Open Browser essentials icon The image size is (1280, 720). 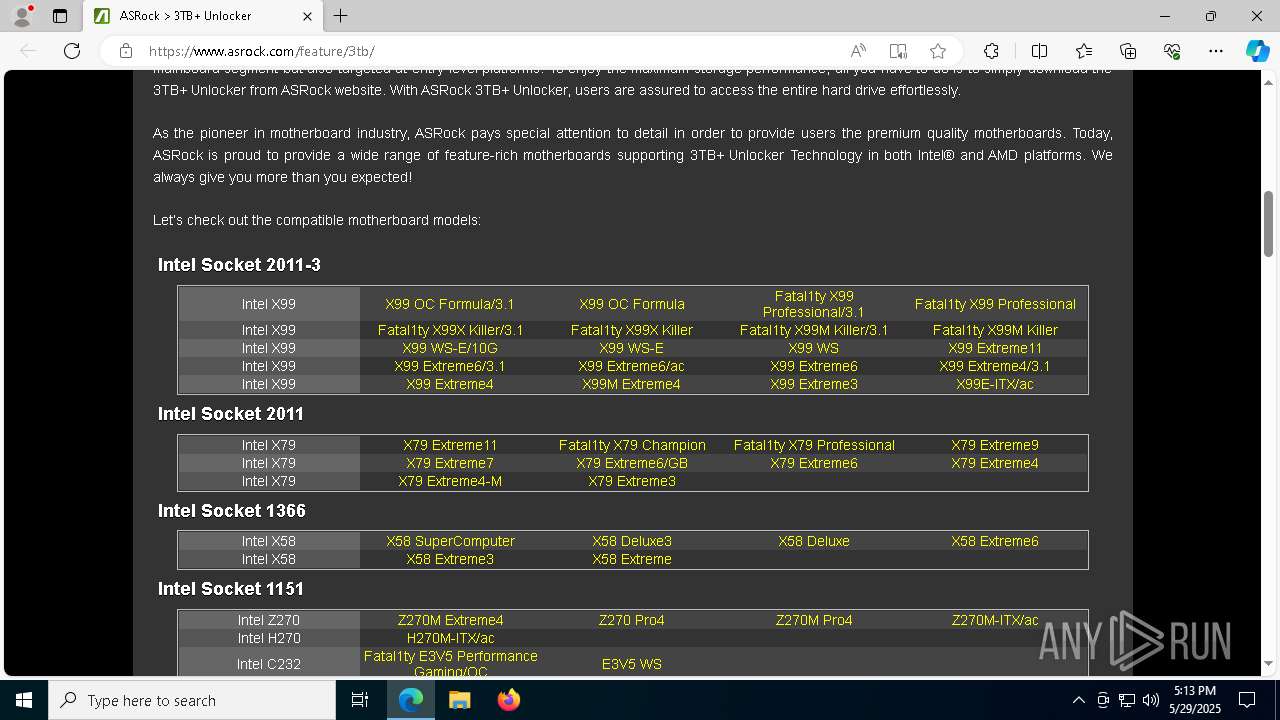point(1172,51)
